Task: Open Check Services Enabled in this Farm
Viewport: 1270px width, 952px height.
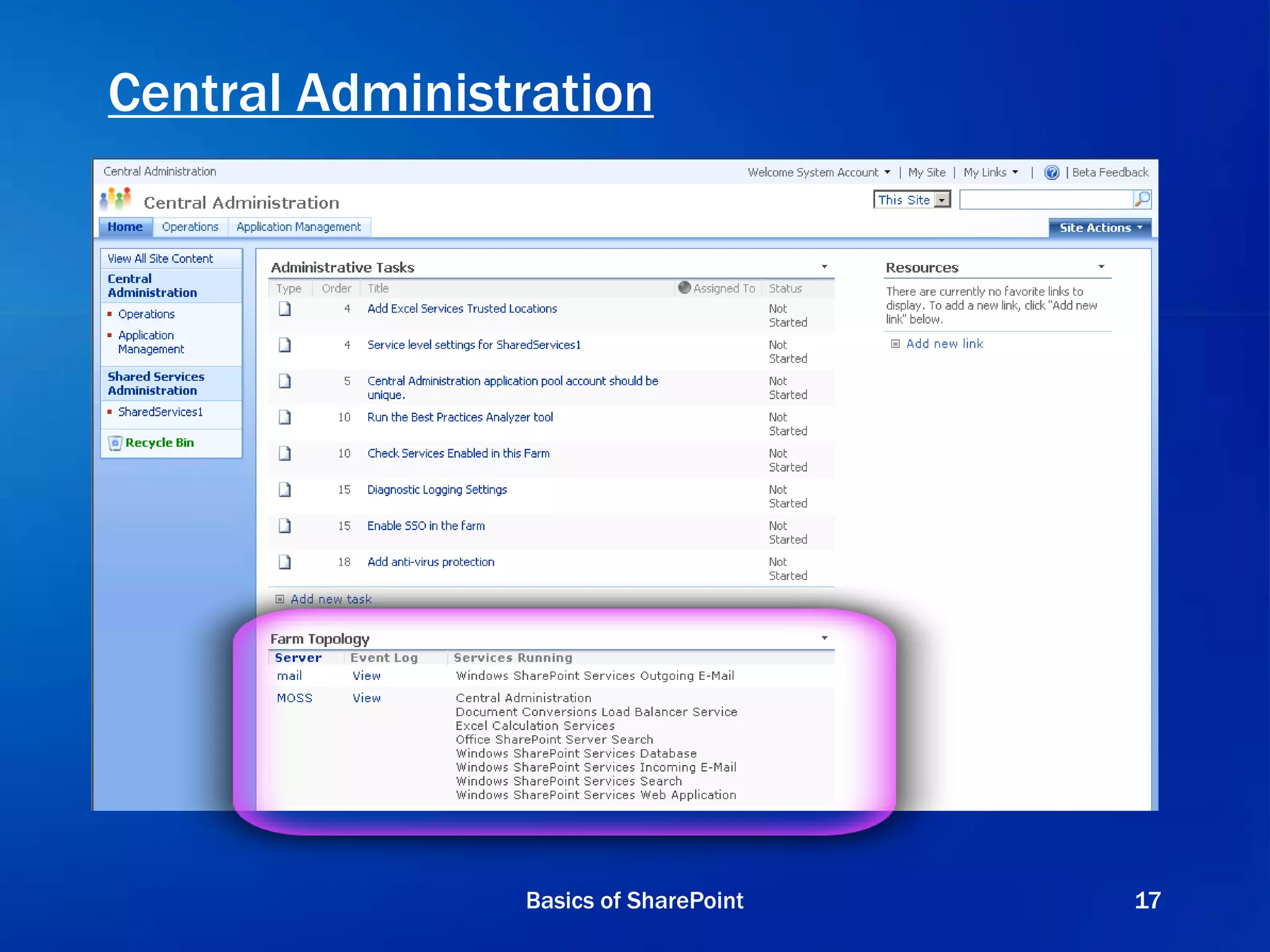Action: tap(458, 454)
